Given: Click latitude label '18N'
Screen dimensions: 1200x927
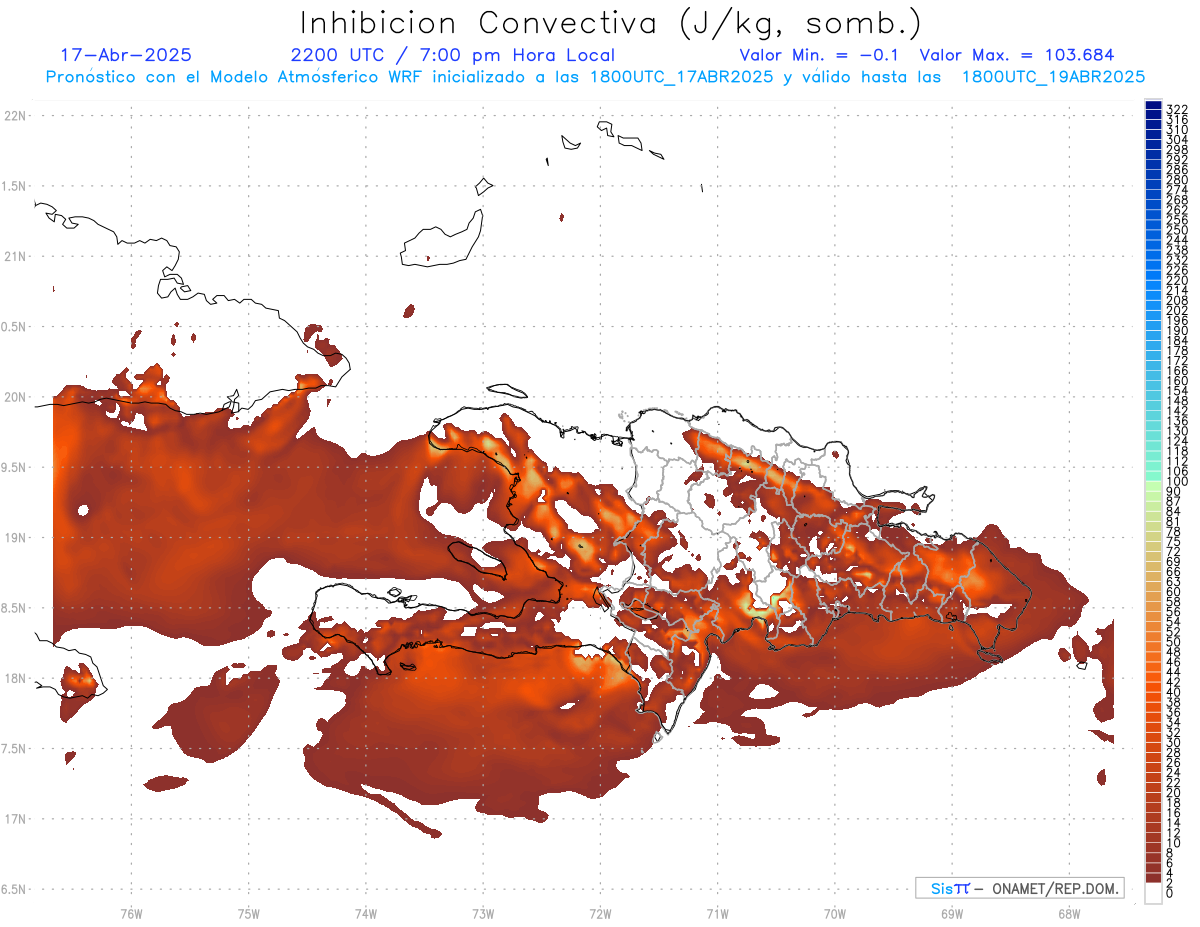Looking at the screenshot, I should tap(14, 678).
